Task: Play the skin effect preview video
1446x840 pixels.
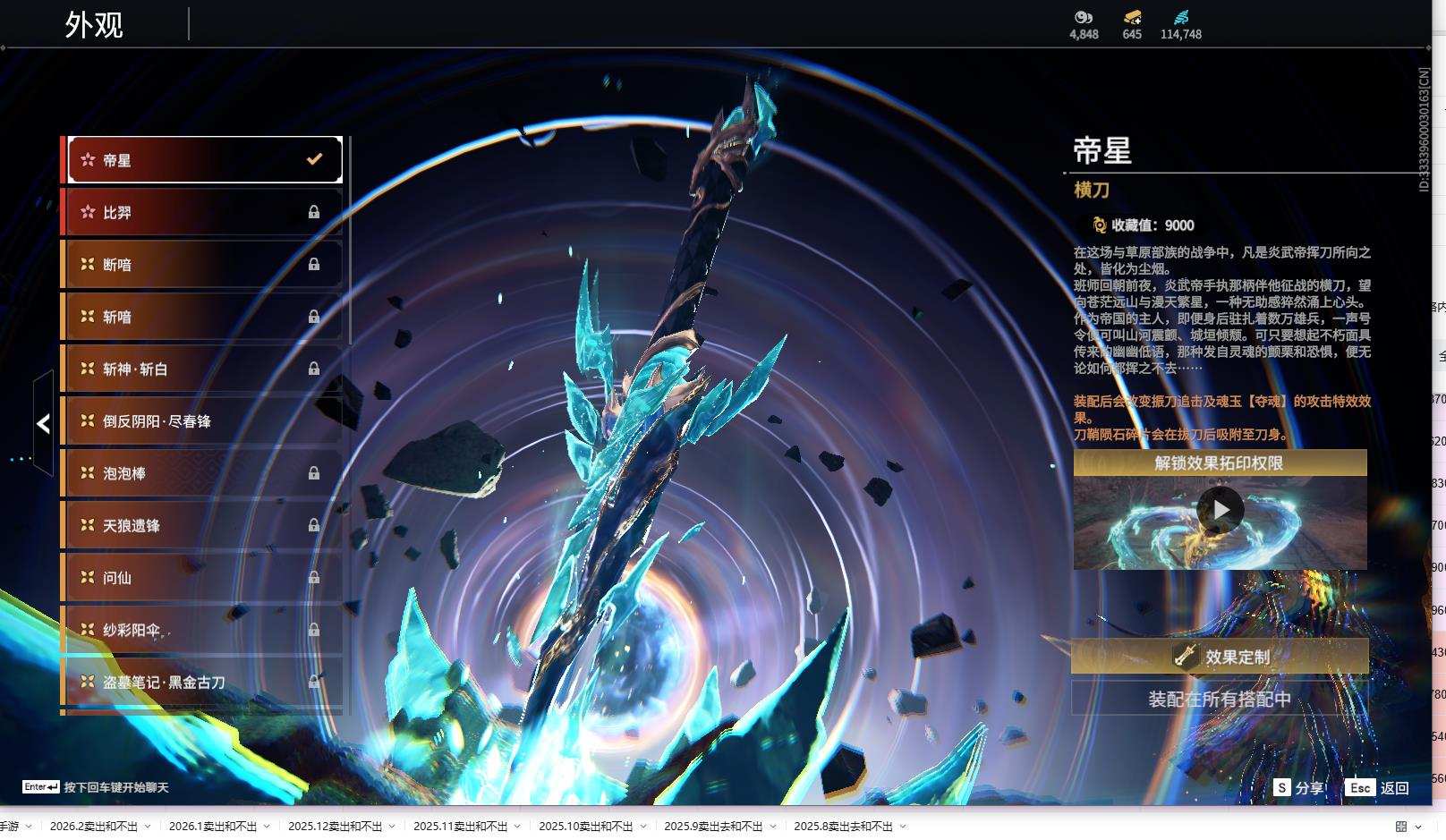Action: [x=1221, y=510]
